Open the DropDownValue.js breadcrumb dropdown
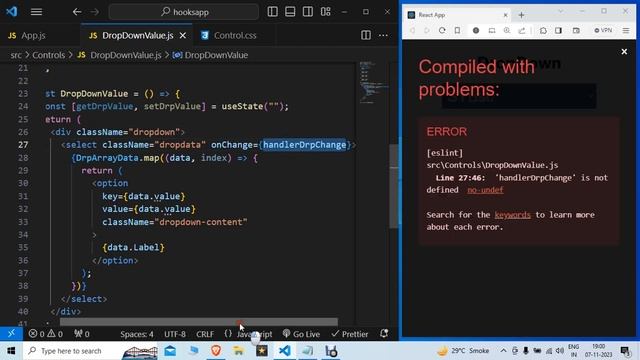Screen dimensions: 640x360 126,55
